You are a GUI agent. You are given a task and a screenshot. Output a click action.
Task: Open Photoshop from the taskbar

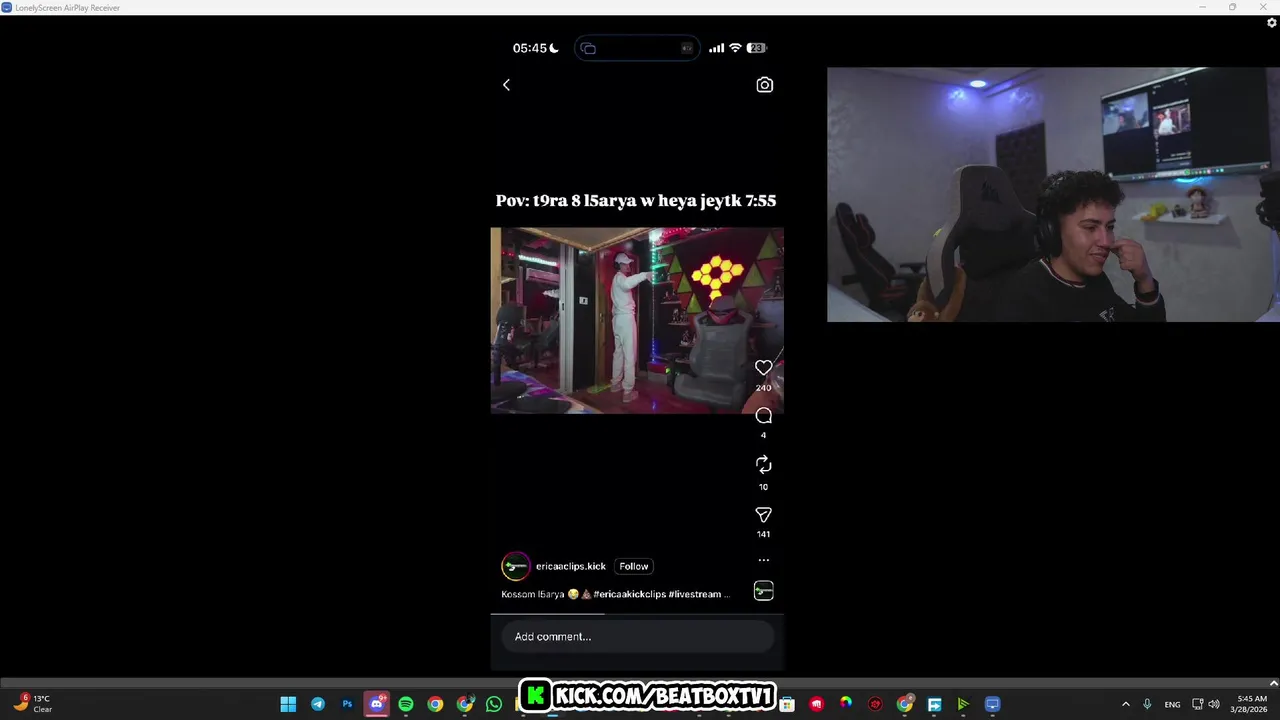click(347, 704)
